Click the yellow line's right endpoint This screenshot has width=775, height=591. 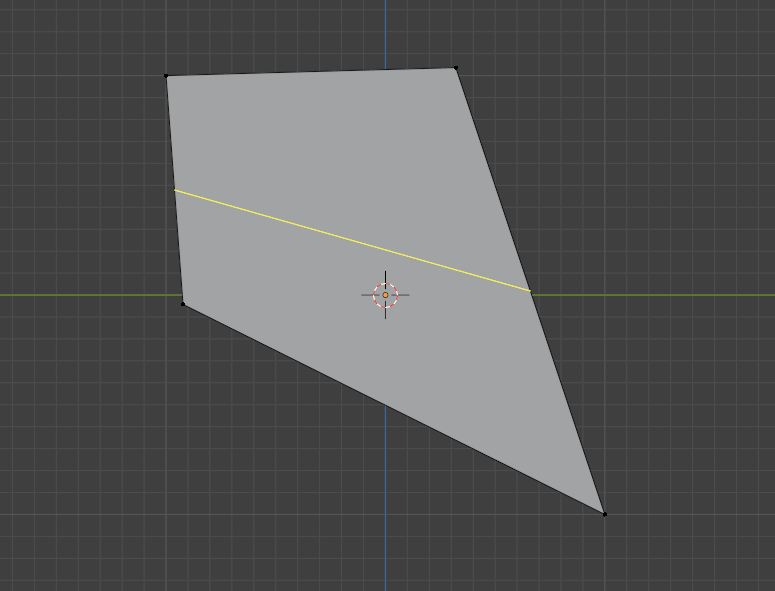530,291
